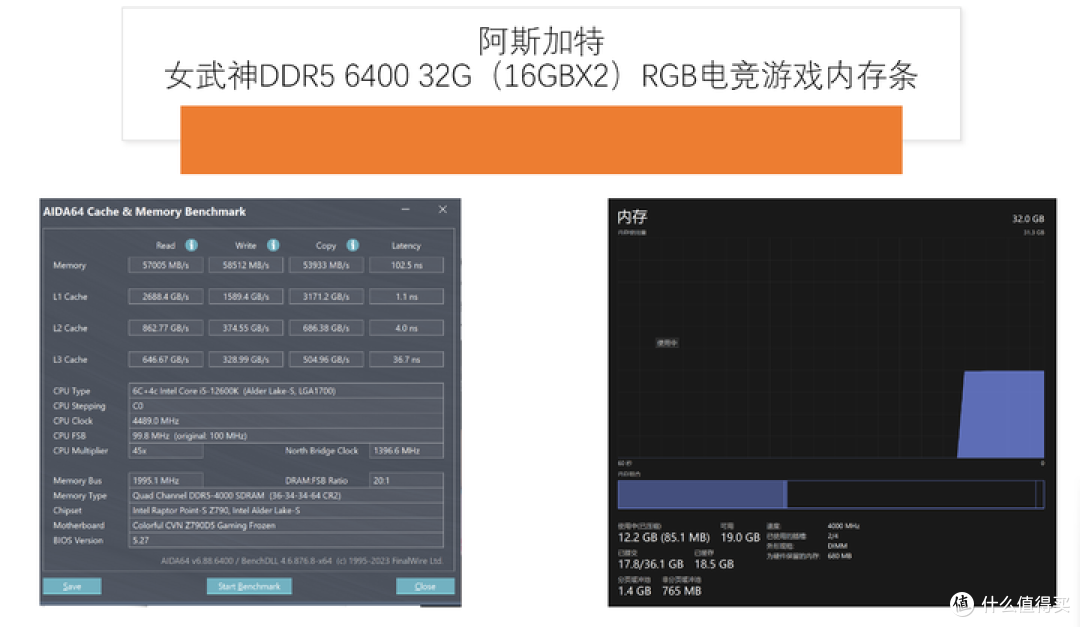Select L3 Cache copy 504.96 GB/s
This screenshot has width=1080, height=627.
[x=326, y=360]
